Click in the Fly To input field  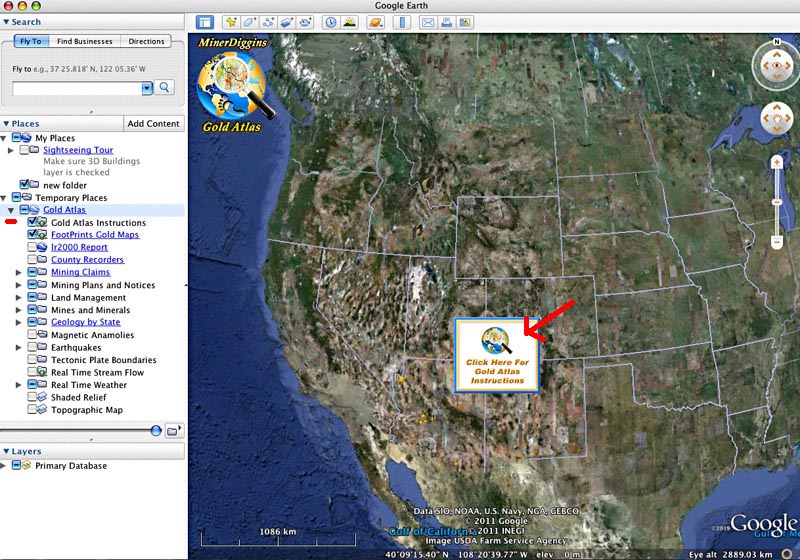77,88
